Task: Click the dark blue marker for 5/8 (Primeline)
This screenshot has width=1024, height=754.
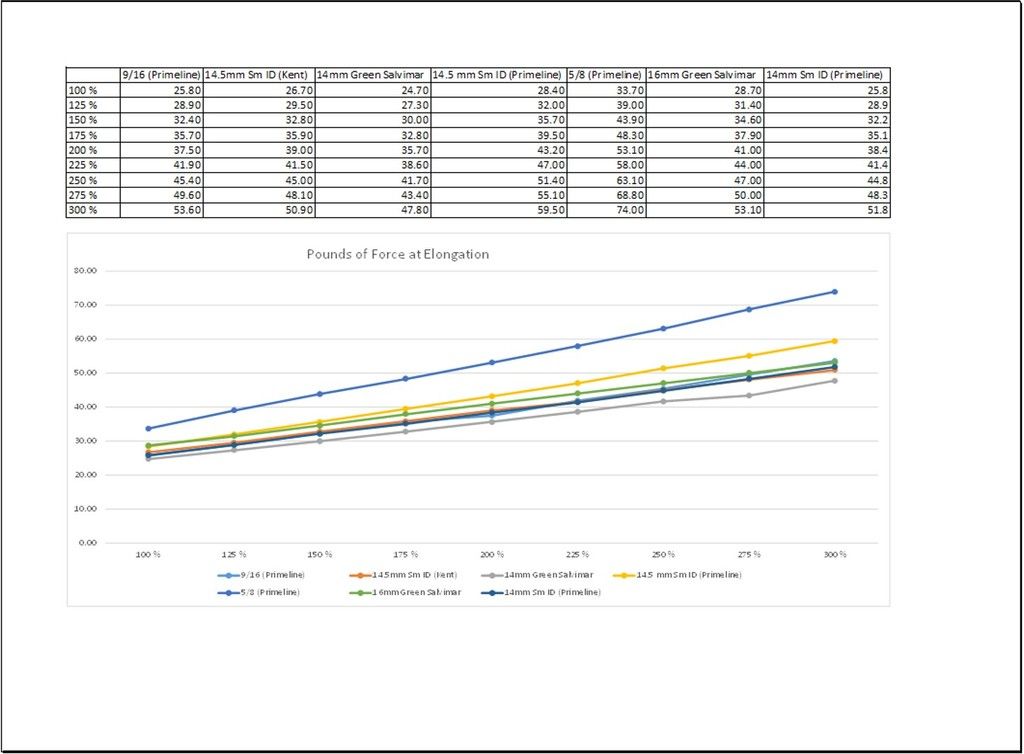Action: pos(227,591)
